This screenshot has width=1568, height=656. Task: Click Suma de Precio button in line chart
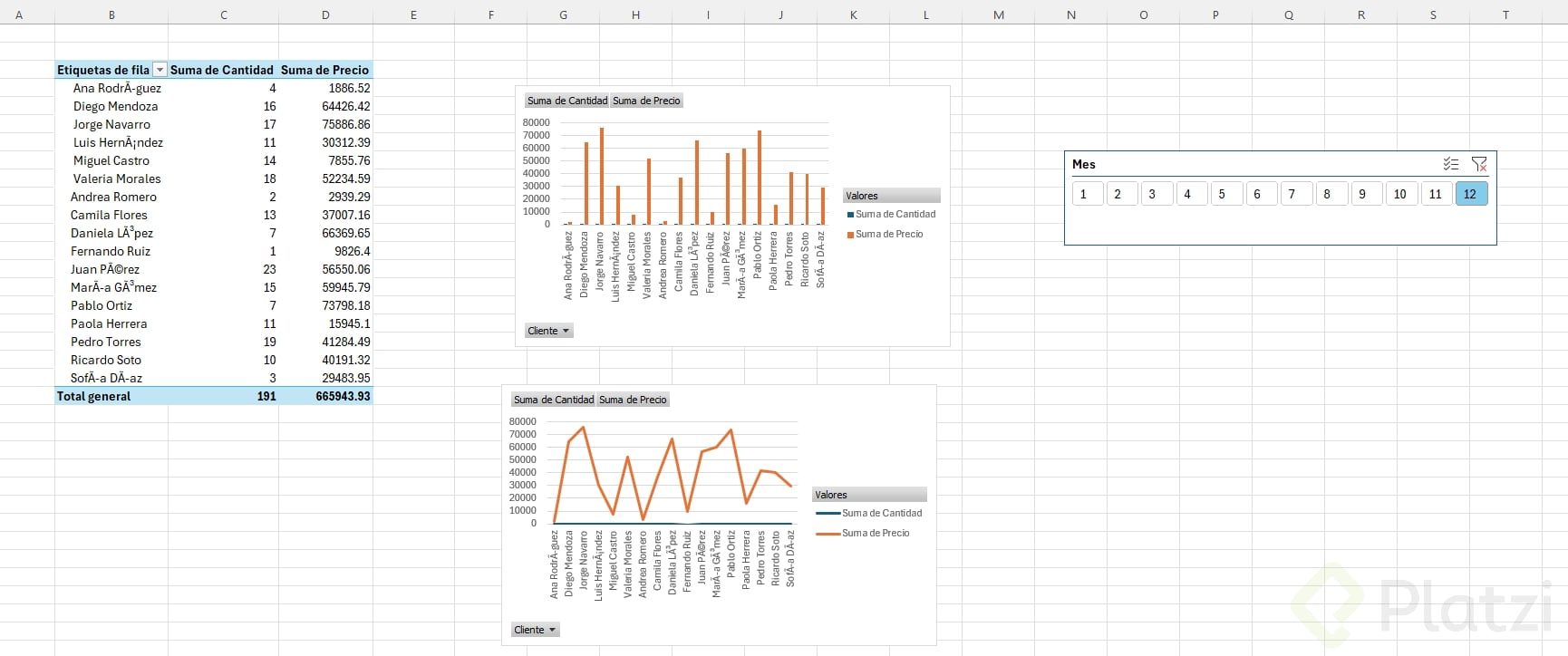coord(633,400)
